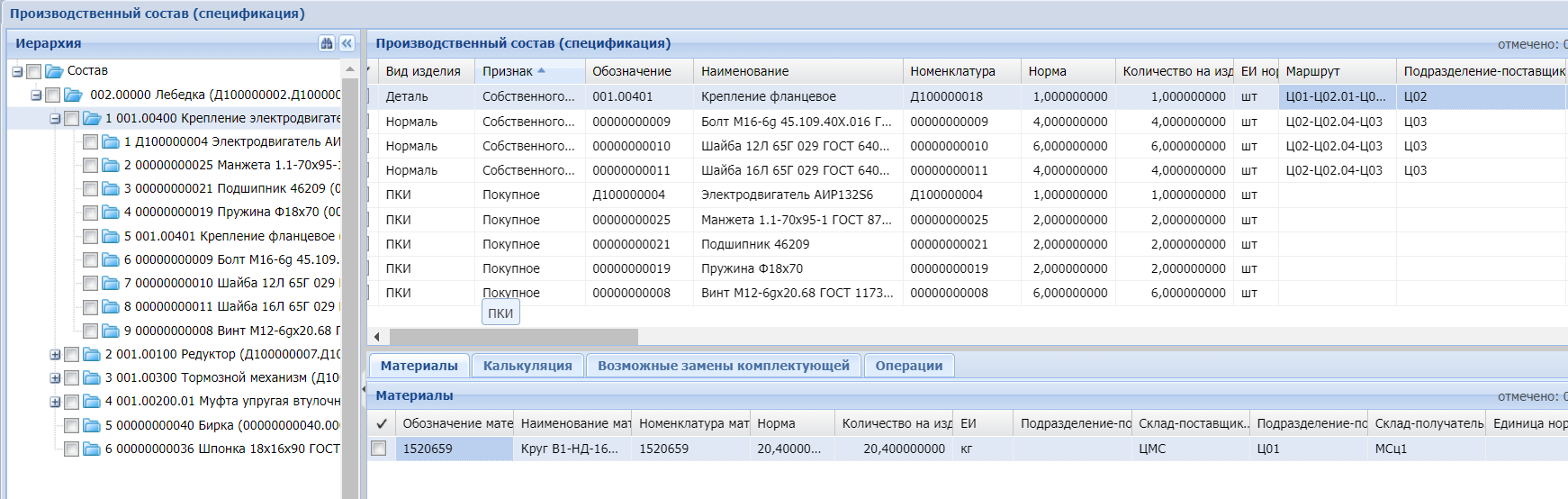The image size is (1568, 499).
Task: Click folder icon of Электродвигатель tree node
Action: coord(111,141)
